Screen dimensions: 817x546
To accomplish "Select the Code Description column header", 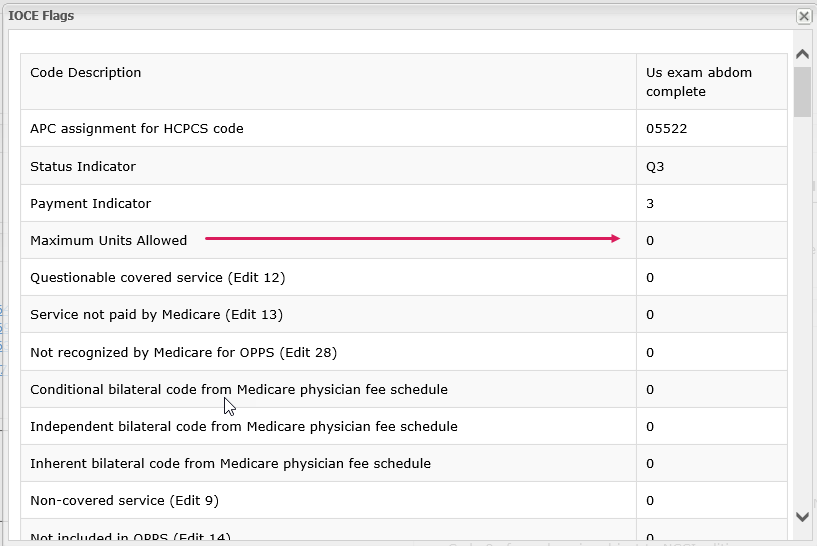I will coord(86,73).
